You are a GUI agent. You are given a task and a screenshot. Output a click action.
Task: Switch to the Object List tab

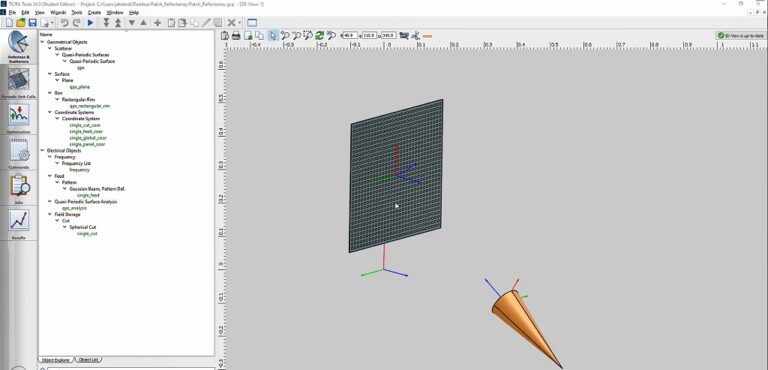pyautogui.click(x=88, y=360)
